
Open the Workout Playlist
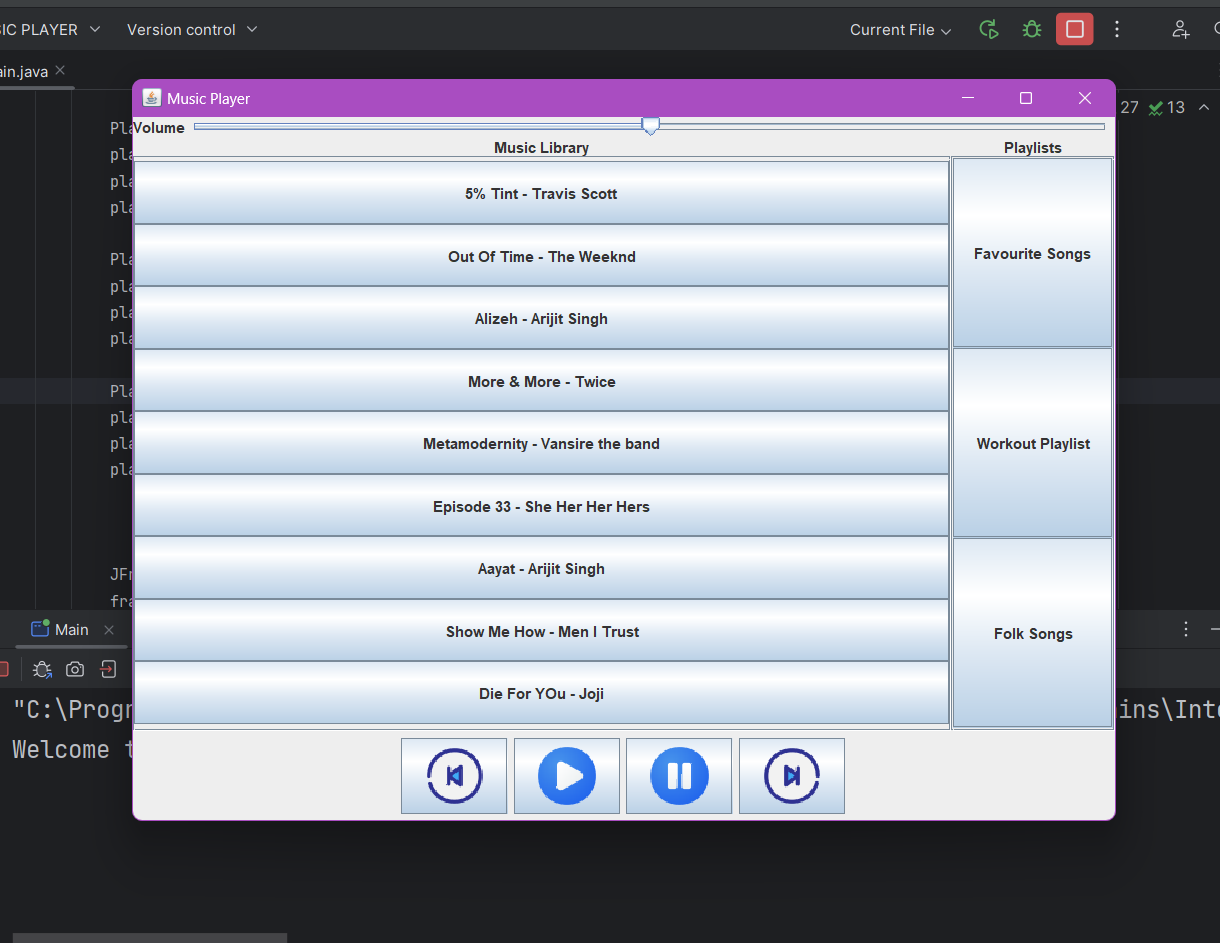[1033, 443]
